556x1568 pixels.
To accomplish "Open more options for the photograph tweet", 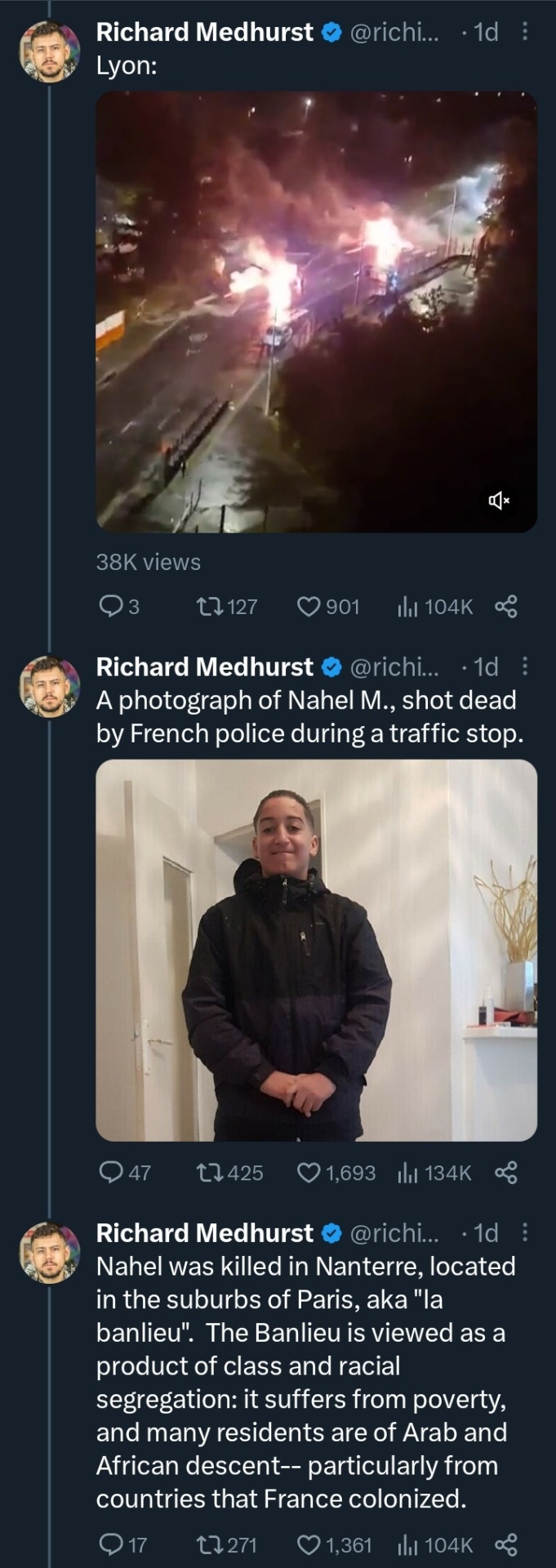I will 525,667.
